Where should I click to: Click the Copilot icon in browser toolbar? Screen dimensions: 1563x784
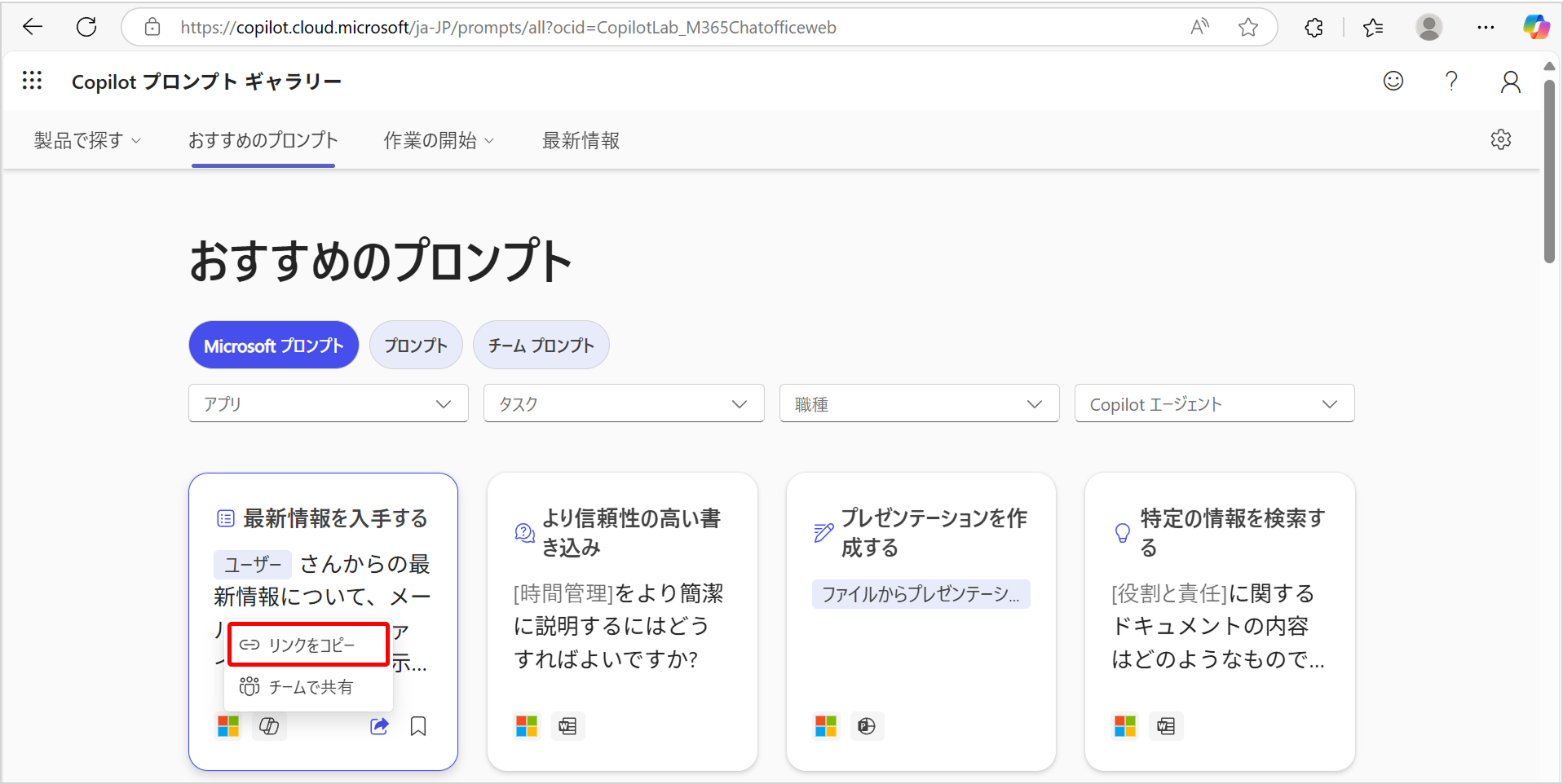click(x=1536, y=27)
